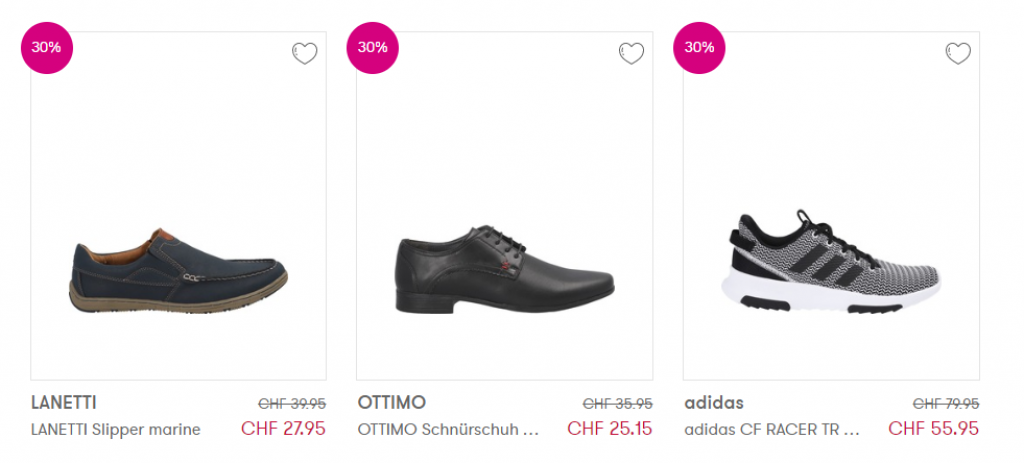
Task: Click the crossed-out CHF 79.95 price
Action: 946,404
